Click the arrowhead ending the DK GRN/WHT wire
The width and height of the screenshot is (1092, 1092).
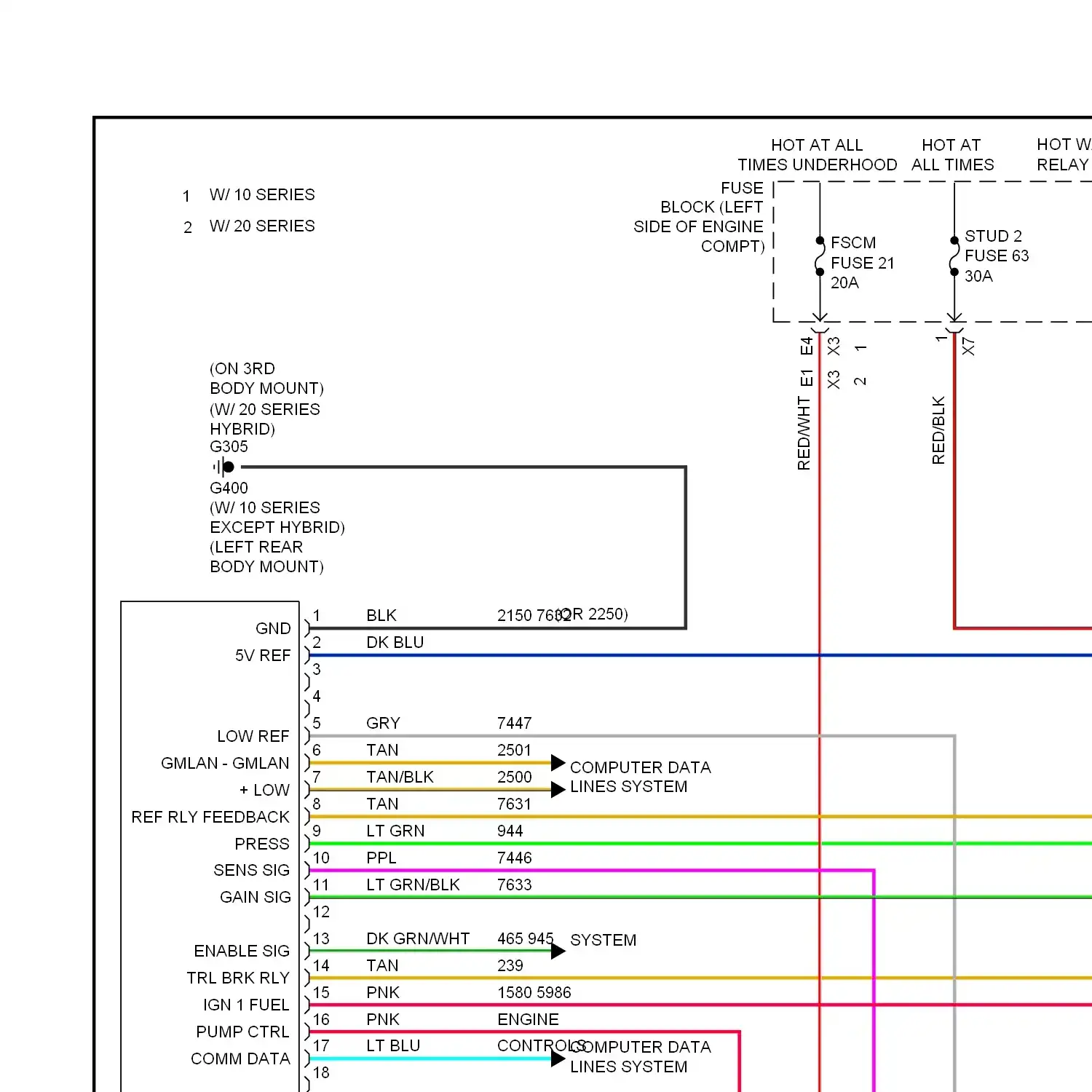click(x=558, y=951)
